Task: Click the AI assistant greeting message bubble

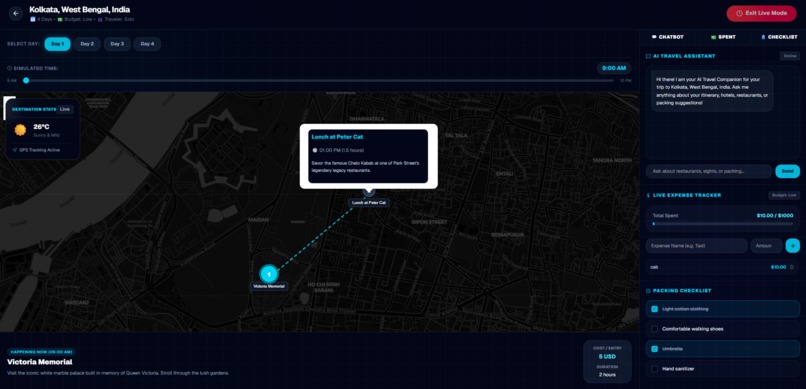Action: coord(712,91)
